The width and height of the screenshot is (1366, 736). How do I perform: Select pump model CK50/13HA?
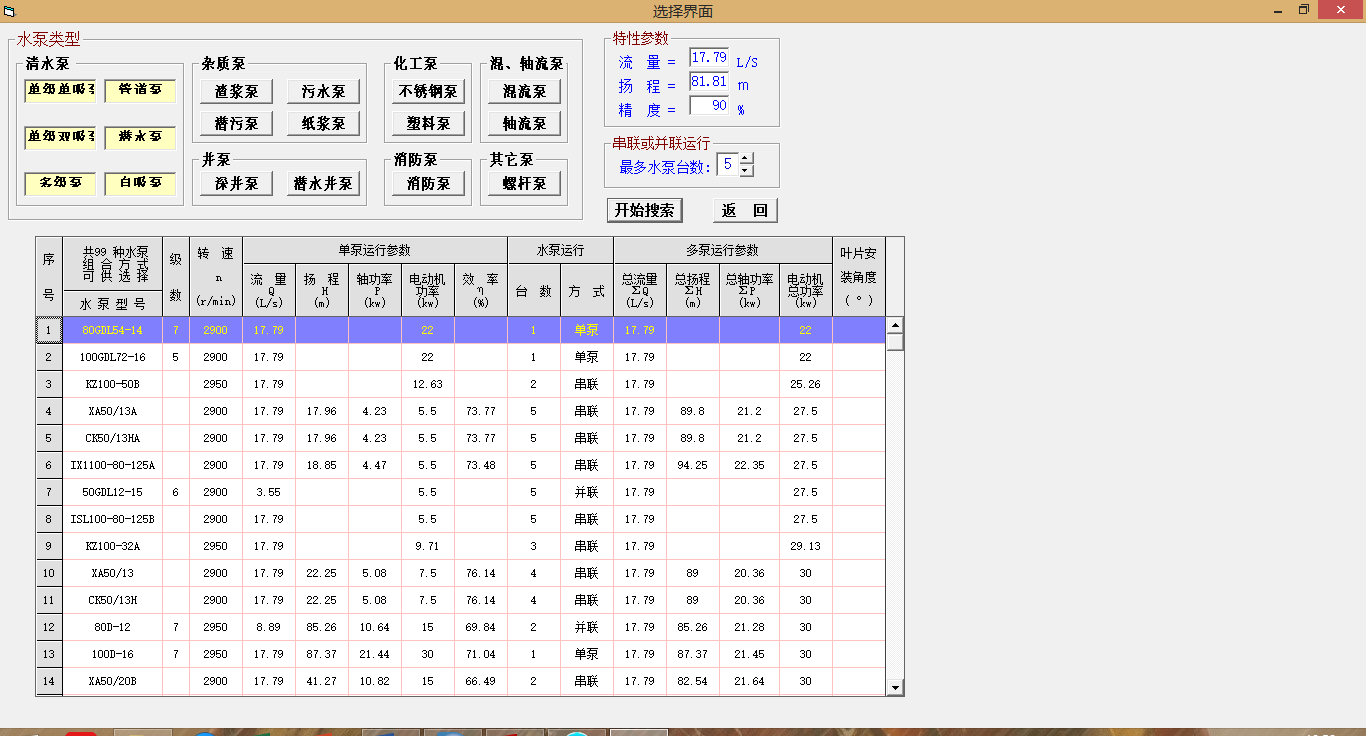(112, 438)
